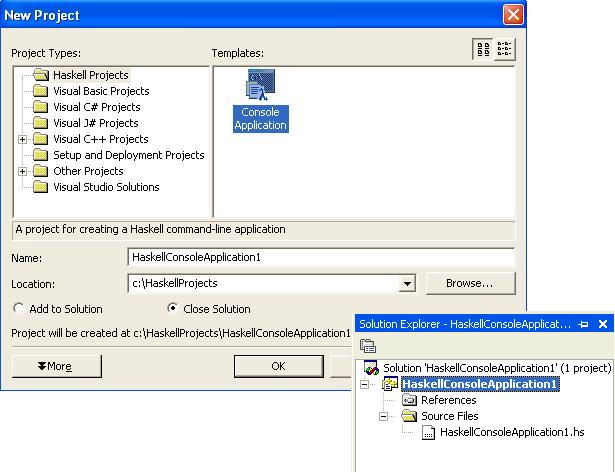Confirm with the OK button
This screenshot has height=472, width=615.
coord(278,366)
